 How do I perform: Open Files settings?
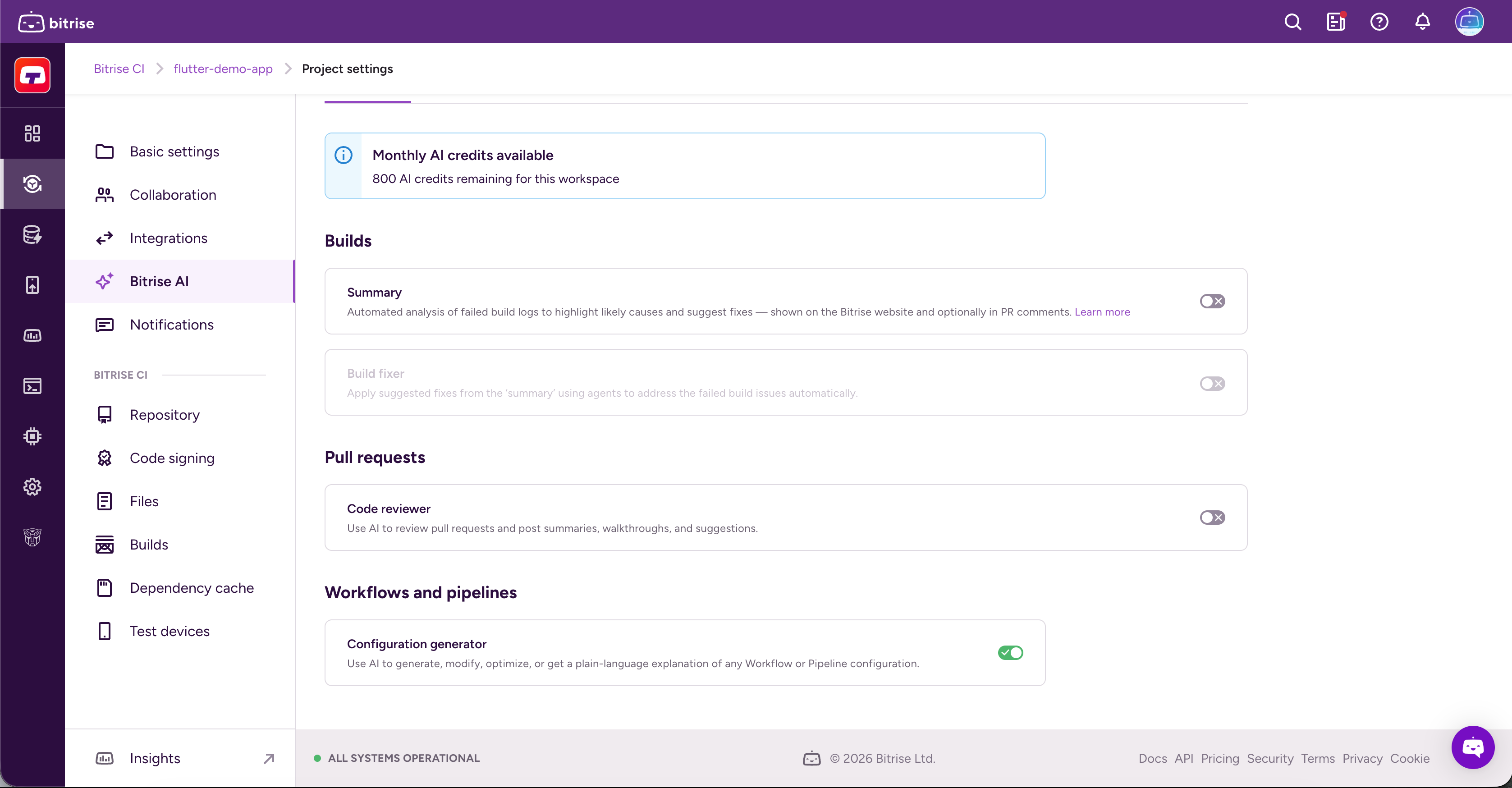pos(179,501)
